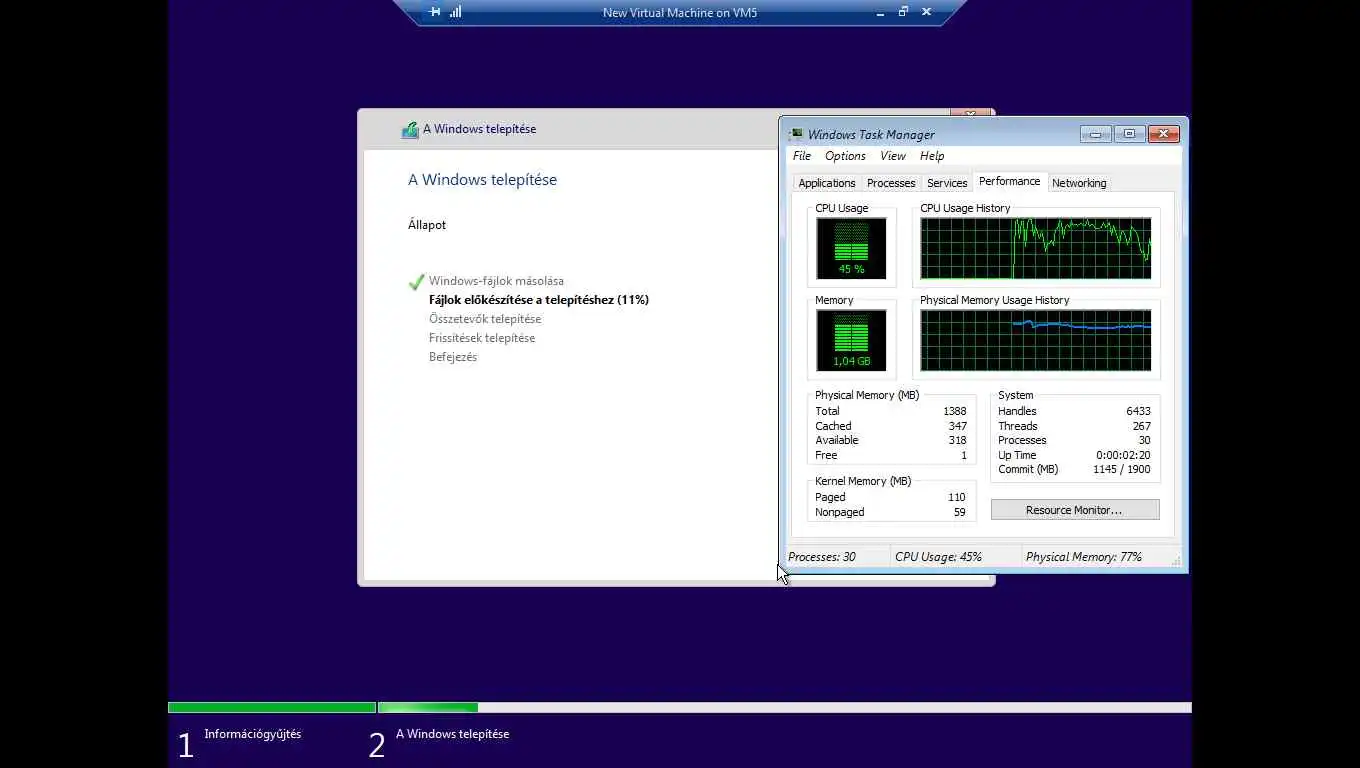Click Total physical memory value 1388
The image size is (1360, 768).
tap(954, 411)
